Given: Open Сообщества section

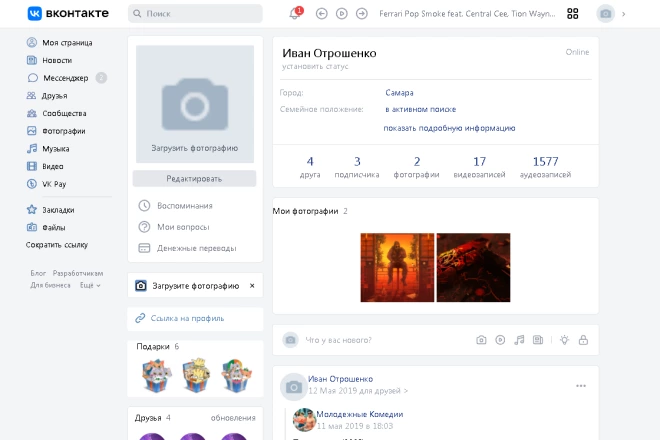Looking at the screenshot, I should pos(56,113).
